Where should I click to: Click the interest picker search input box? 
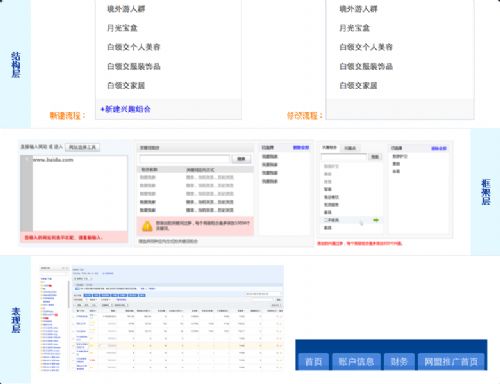344,157
